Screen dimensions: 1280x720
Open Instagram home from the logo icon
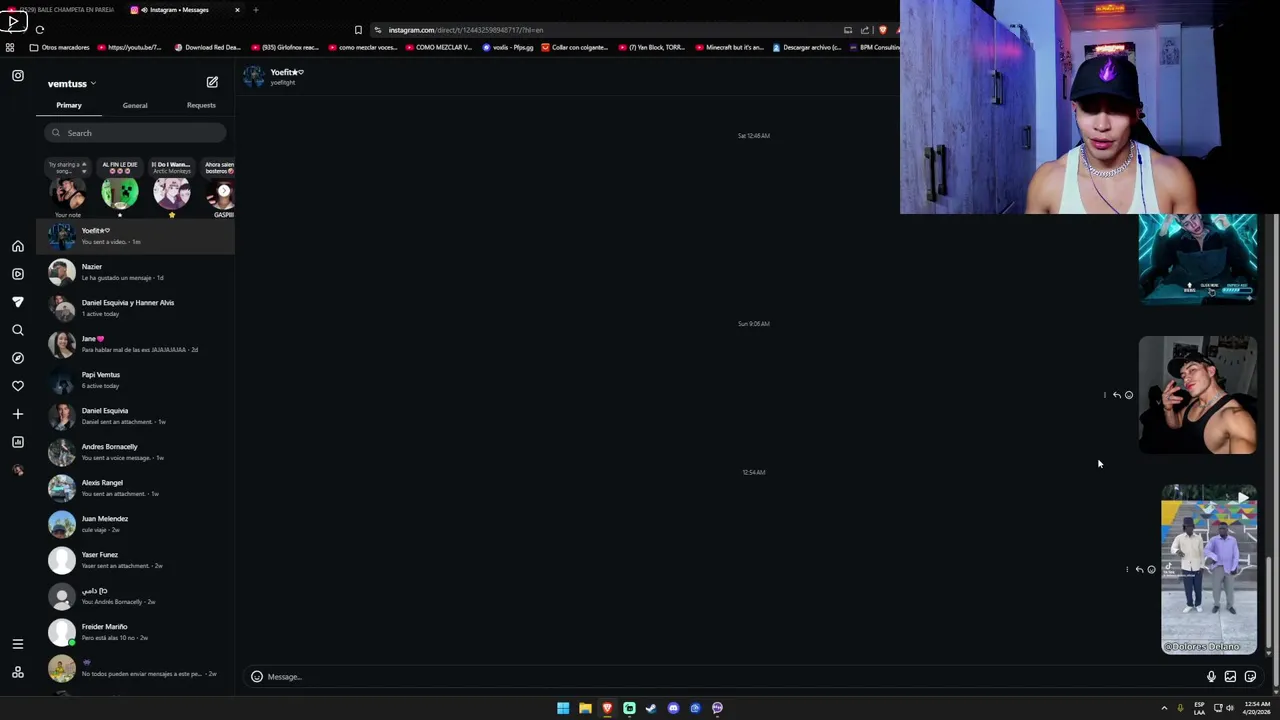18,76
